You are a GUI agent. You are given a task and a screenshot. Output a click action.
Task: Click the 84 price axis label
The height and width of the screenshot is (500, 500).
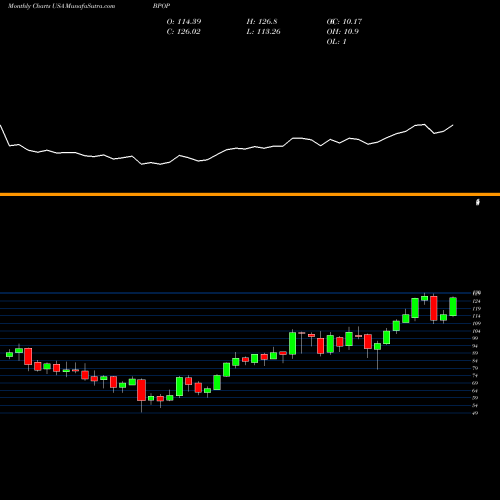[475, 361]
